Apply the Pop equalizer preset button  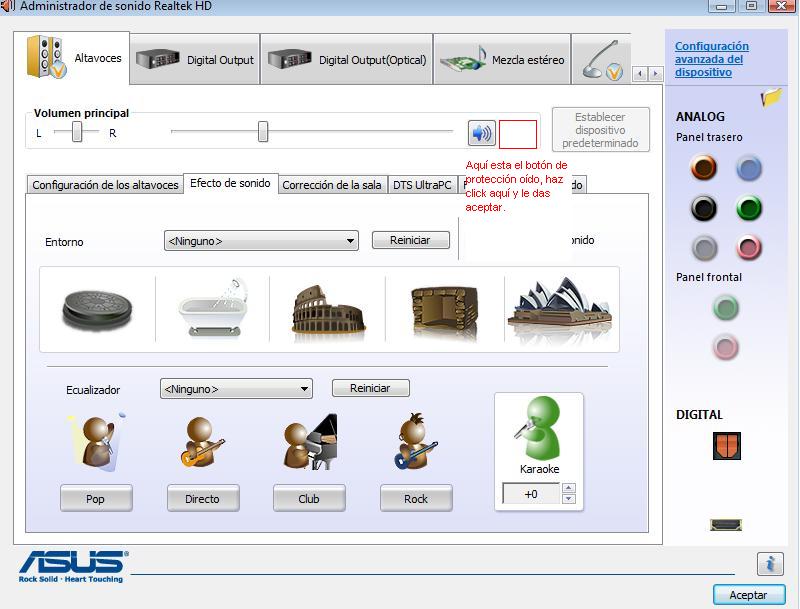pyautogui.click(x=96, y=498)
